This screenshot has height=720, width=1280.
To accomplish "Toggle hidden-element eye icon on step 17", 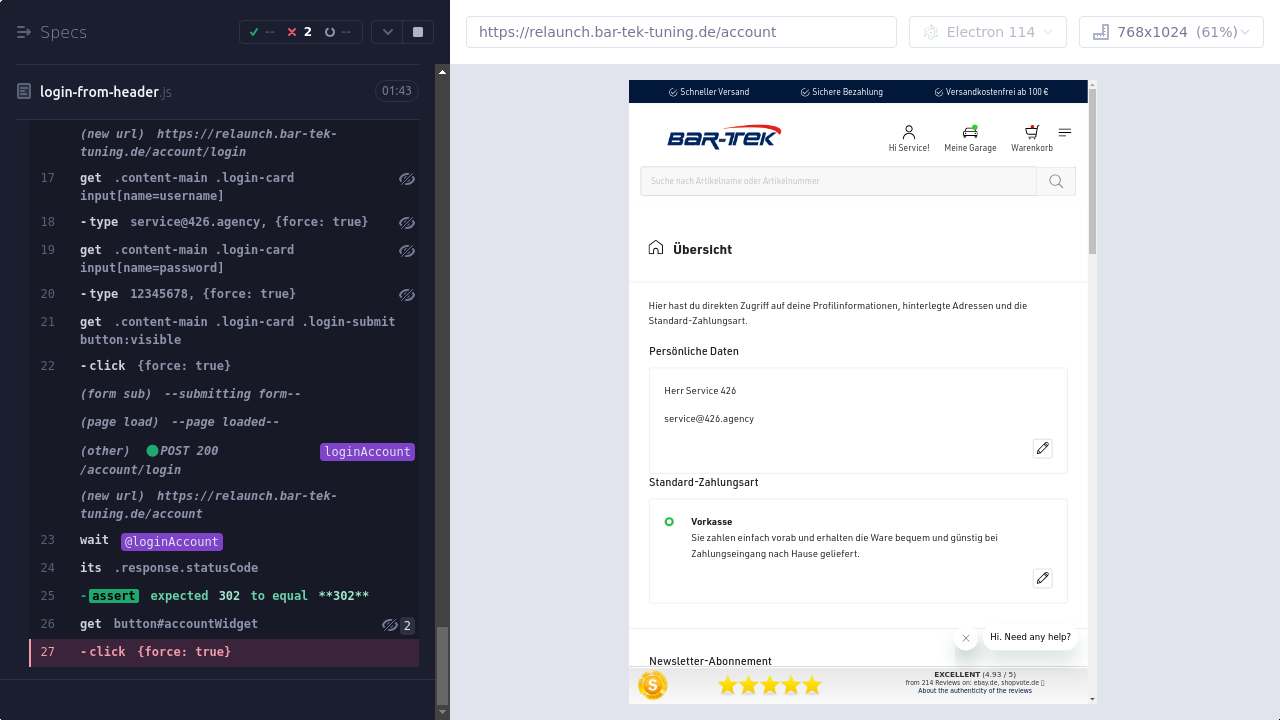I will (406, 179).
